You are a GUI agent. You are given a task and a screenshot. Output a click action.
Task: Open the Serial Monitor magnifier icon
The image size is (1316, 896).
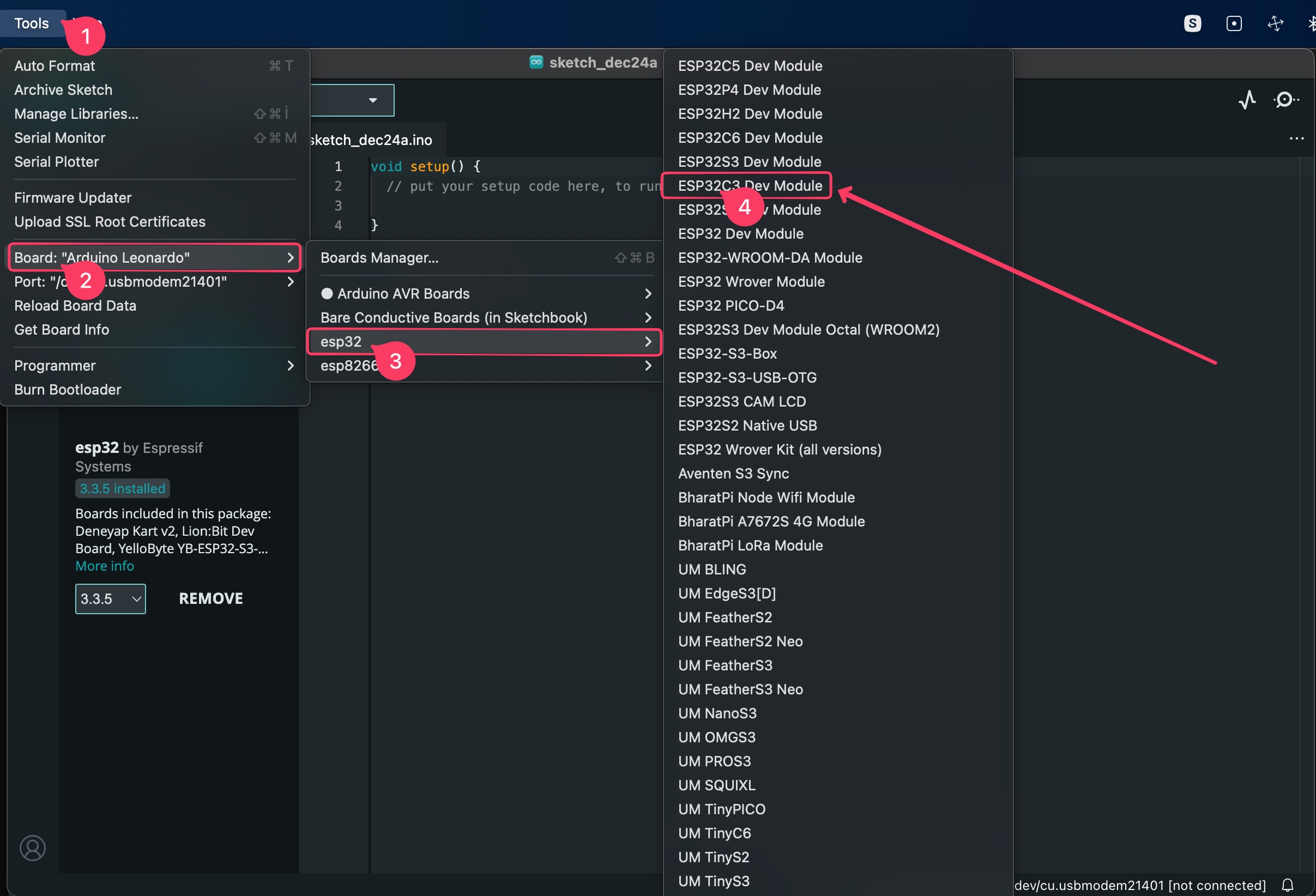(1285, 100)
